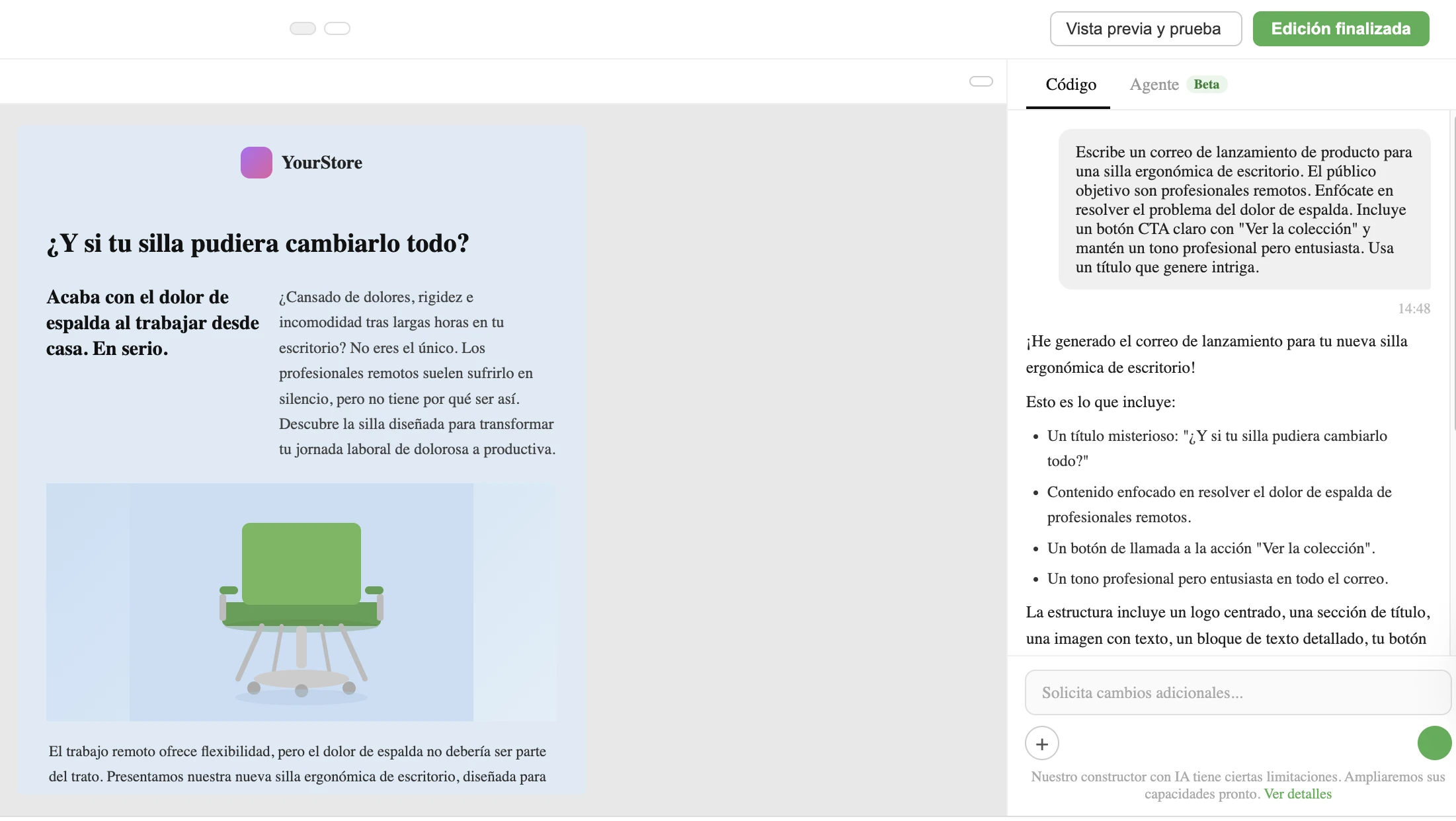Image resolution: width=1456 pixels, height=821 pixels.
Task: Click the second pill toggle in top bar
Action: (337, 28)
